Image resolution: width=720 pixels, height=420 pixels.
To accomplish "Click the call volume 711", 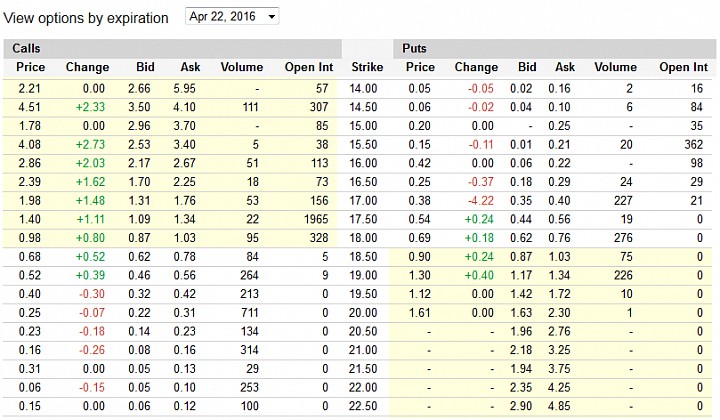I will pyautogui.click(x=250, y=313).
